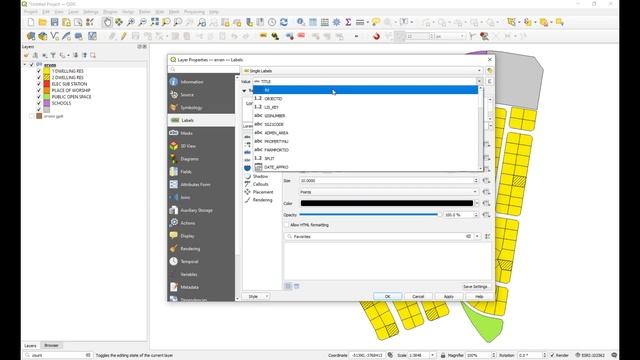Switch to the Browser panel tab

(x=51, y=345)
